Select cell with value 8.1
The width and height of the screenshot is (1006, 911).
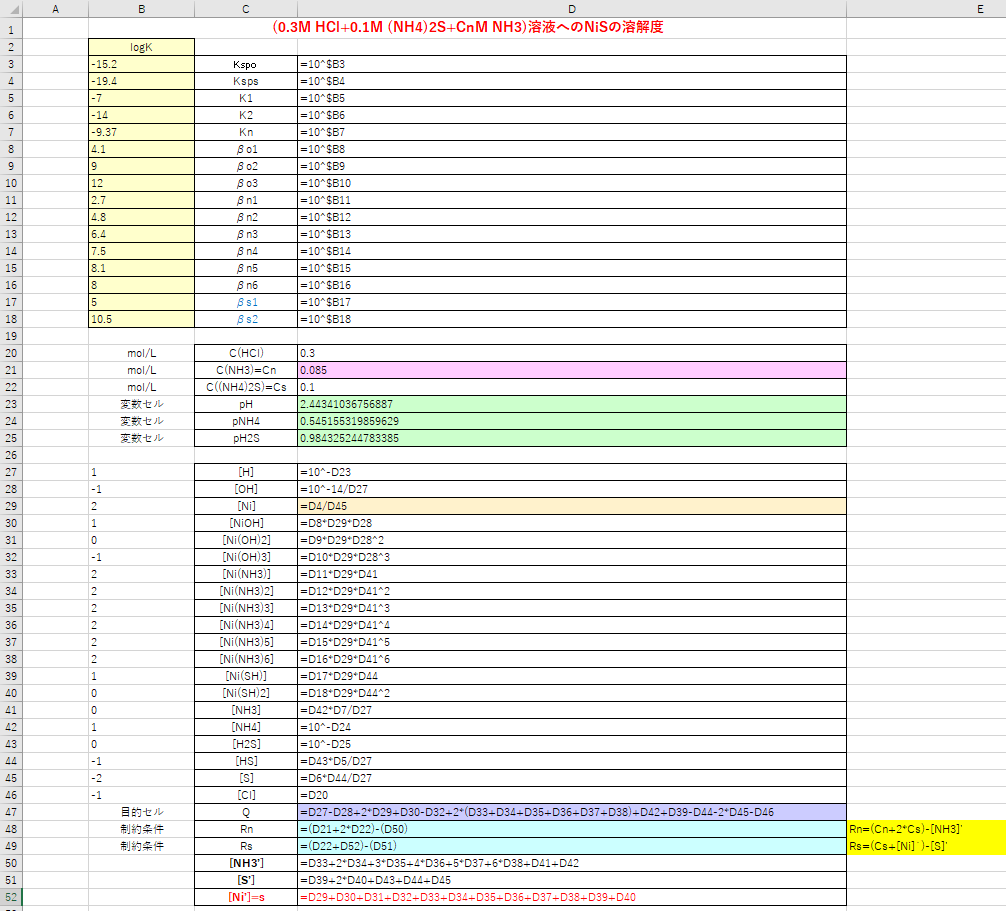[x=142, y=268]
